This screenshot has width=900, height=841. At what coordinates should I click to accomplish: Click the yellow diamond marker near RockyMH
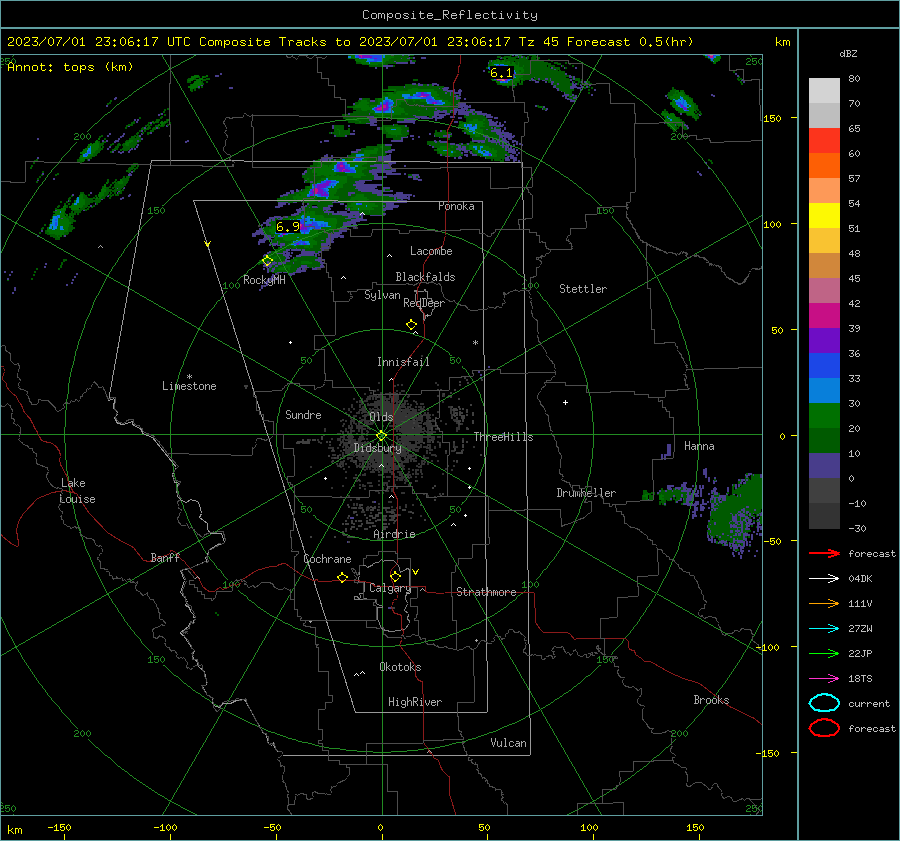pos(267,261)
